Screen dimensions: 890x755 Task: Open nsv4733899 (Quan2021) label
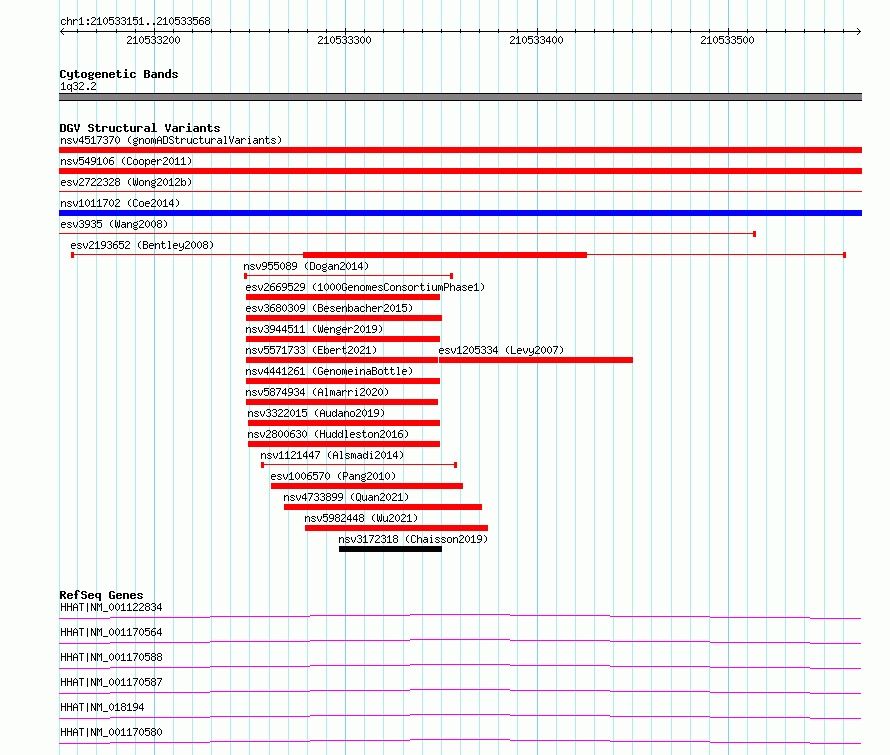346,497
